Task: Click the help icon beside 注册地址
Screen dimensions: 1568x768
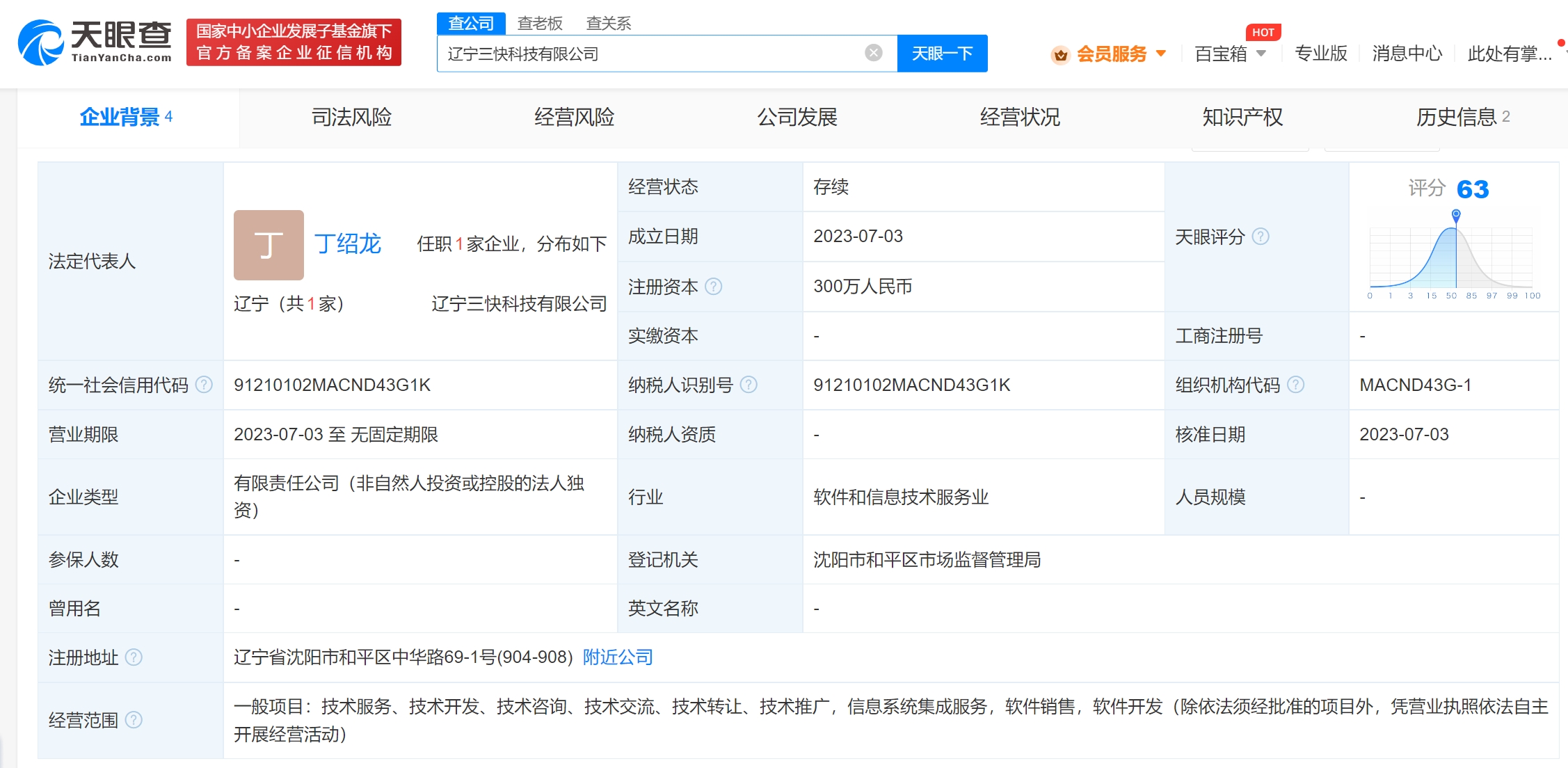Action: (136, 657)
